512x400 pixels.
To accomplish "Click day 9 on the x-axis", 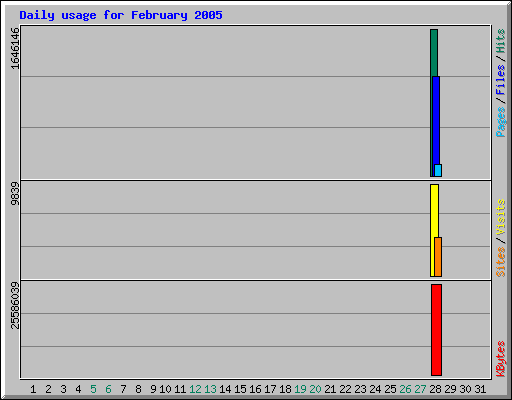I will (x=153, y=389).
